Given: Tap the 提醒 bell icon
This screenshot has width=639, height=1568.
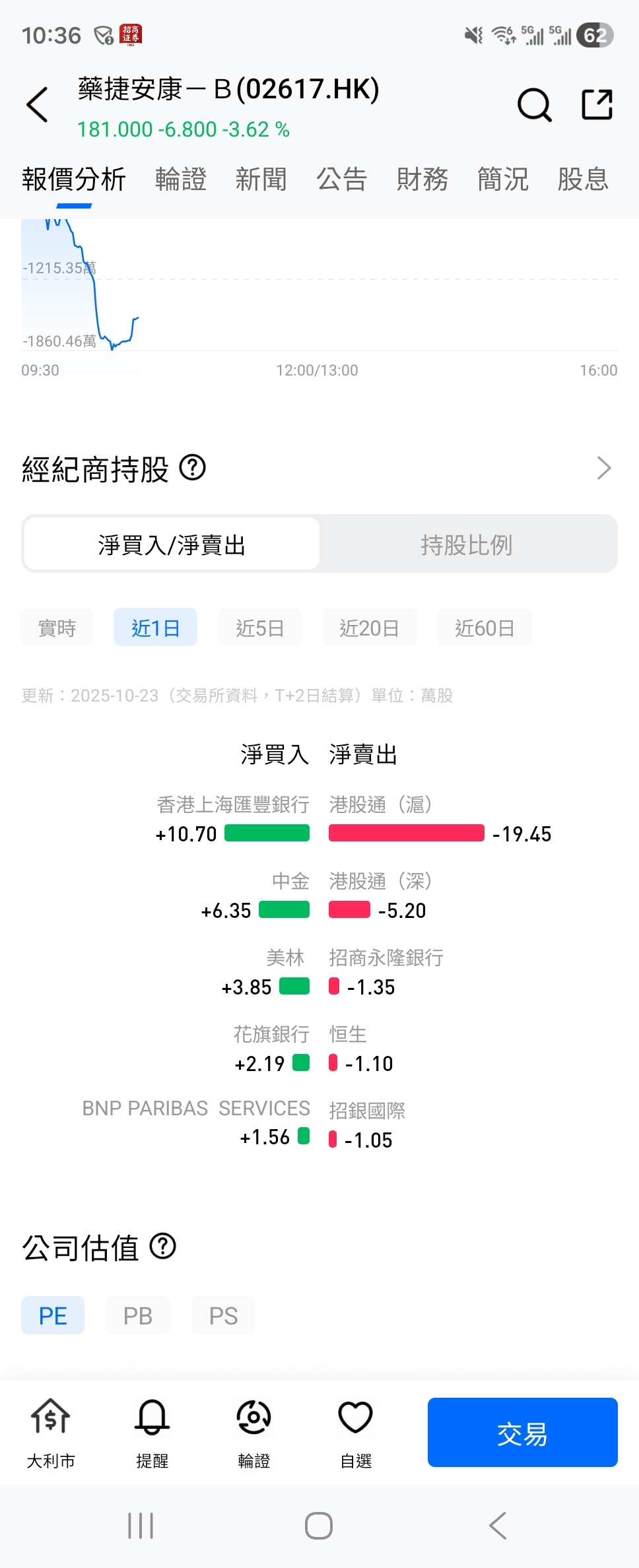Looking at the screenshot, I should 152,1416.
